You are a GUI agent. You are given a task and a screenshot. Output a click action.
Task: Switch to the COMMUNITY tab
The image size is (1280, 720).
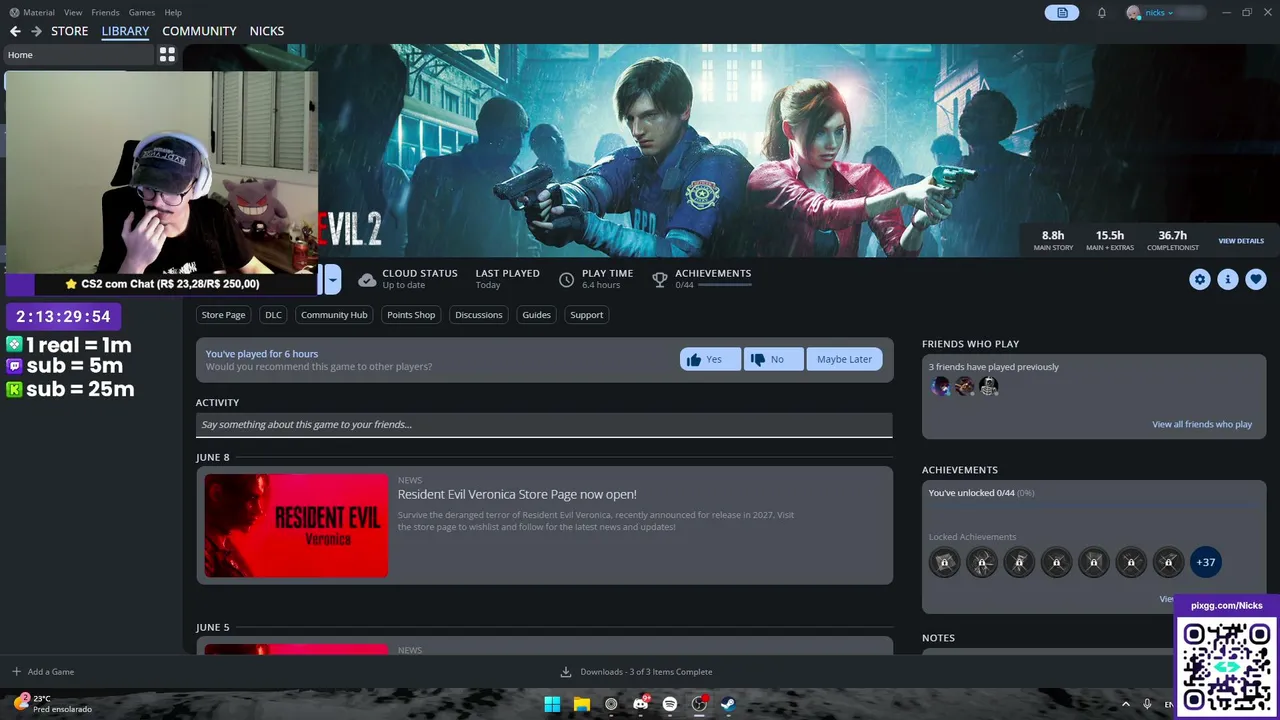[199, 31]
